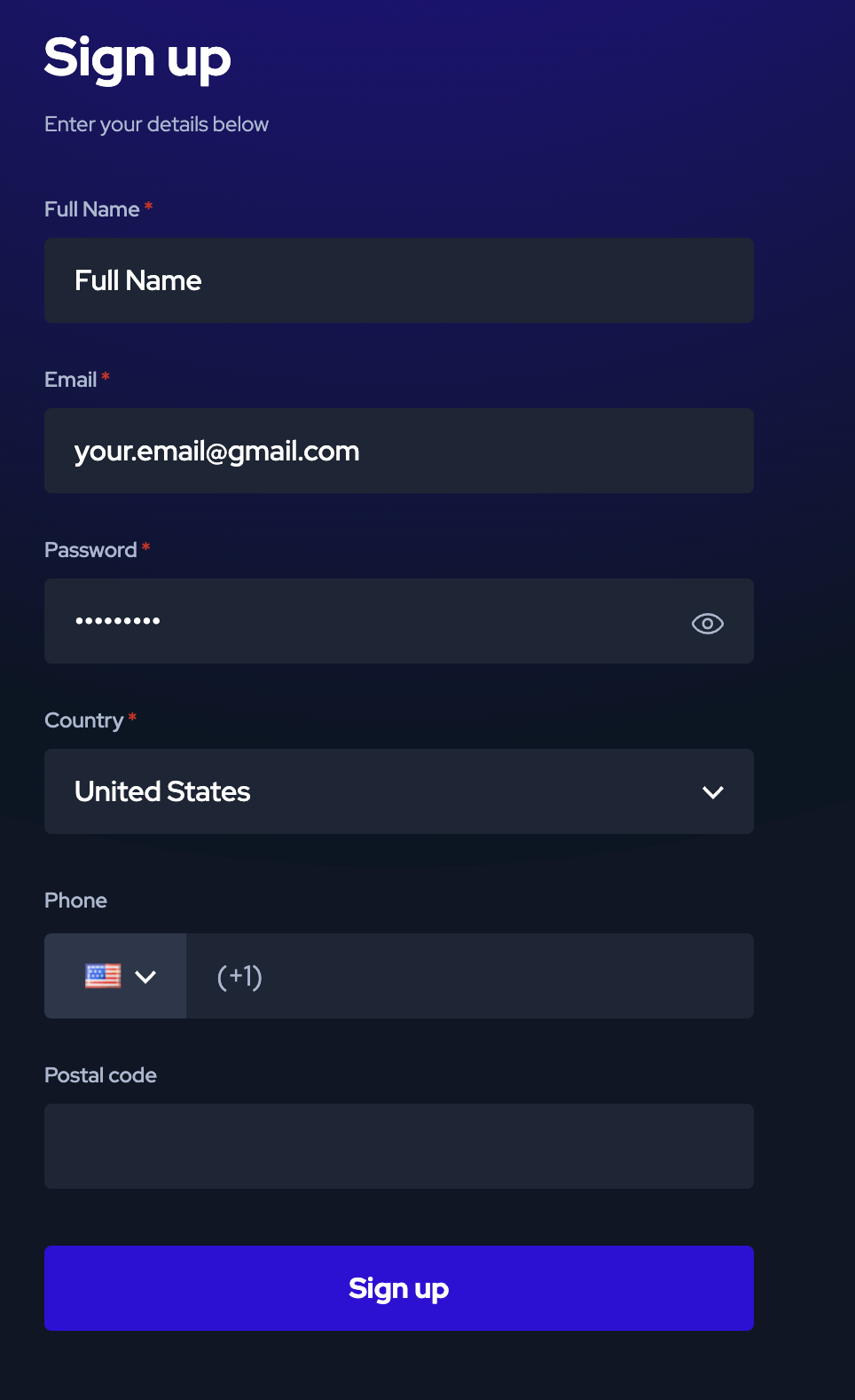Viewport: 855px width, 1400px height.
Task: Click the red asterisk beside Country label
Action: tap(132, 718)
